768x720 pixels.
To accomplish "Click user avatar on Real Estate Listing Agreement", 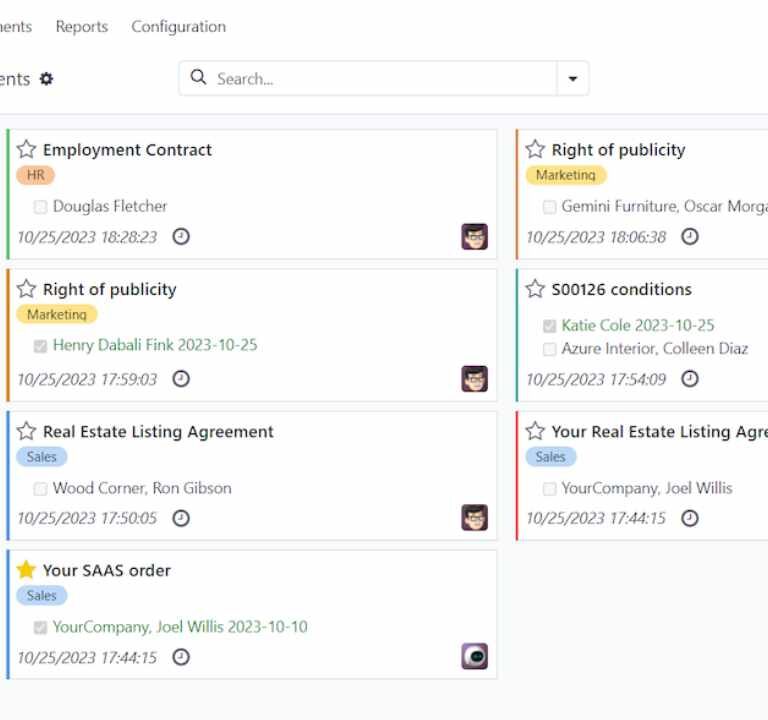I will 474,518.
